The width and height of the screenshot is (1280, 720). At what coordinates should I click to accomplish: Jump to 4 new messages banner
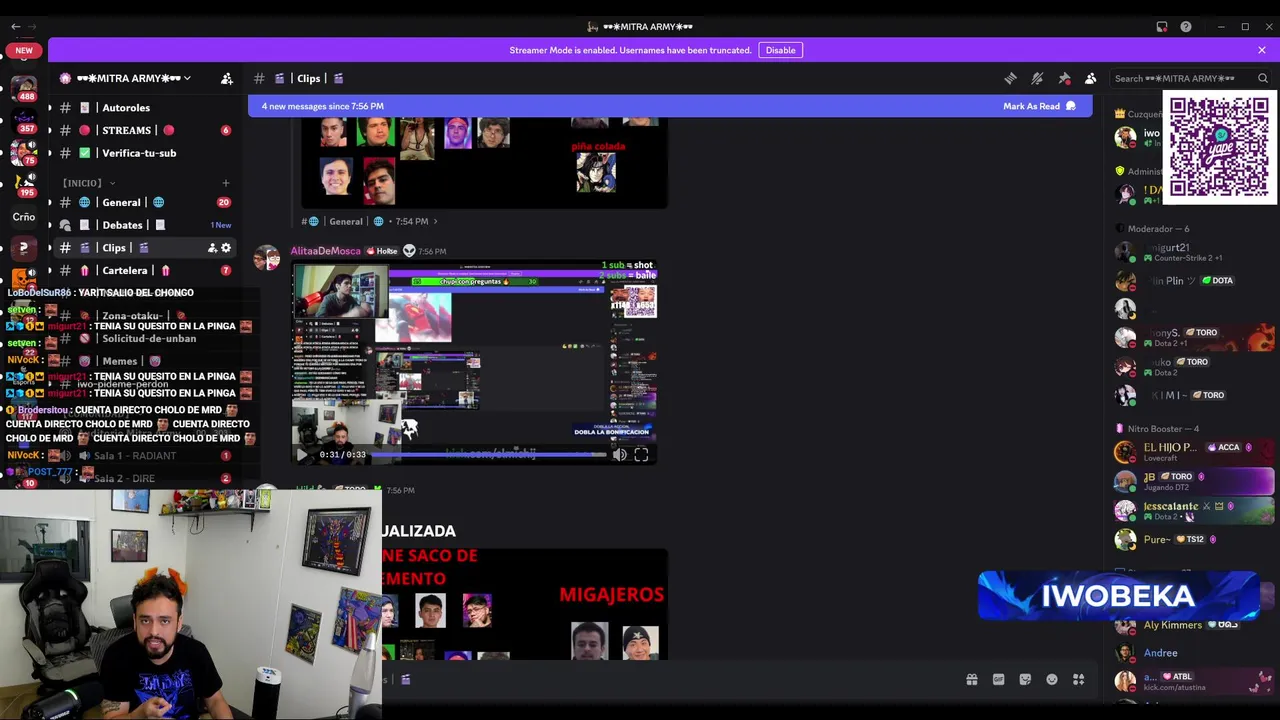coord(670,106)
